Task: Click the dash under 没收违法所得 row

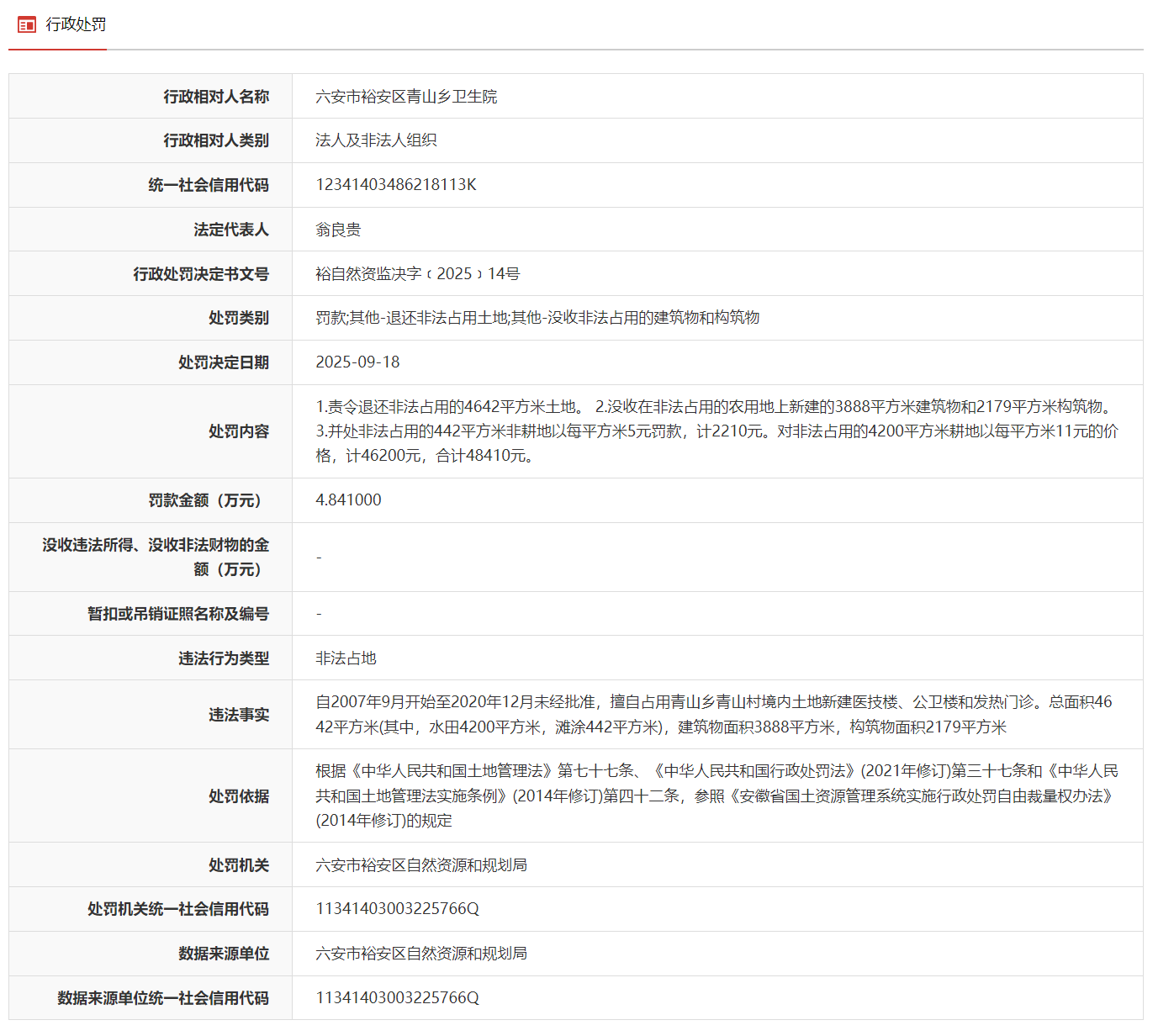Action: coord(319,557)
